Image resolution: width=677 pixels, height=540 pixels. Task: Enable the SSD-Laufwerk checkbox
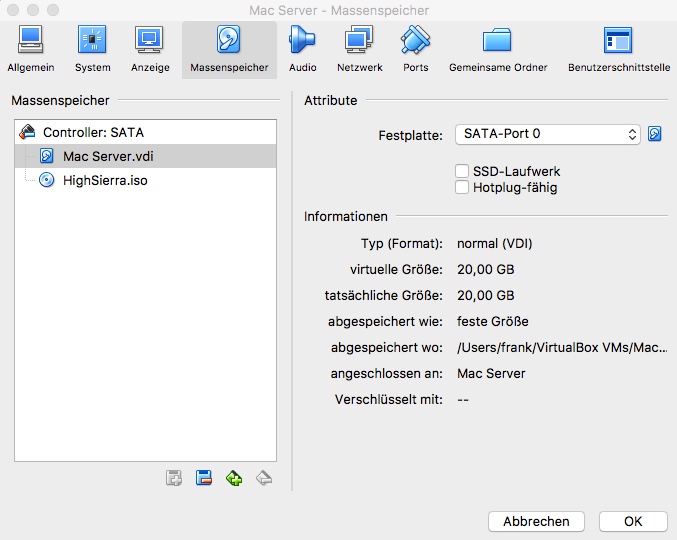pos(462,171)
